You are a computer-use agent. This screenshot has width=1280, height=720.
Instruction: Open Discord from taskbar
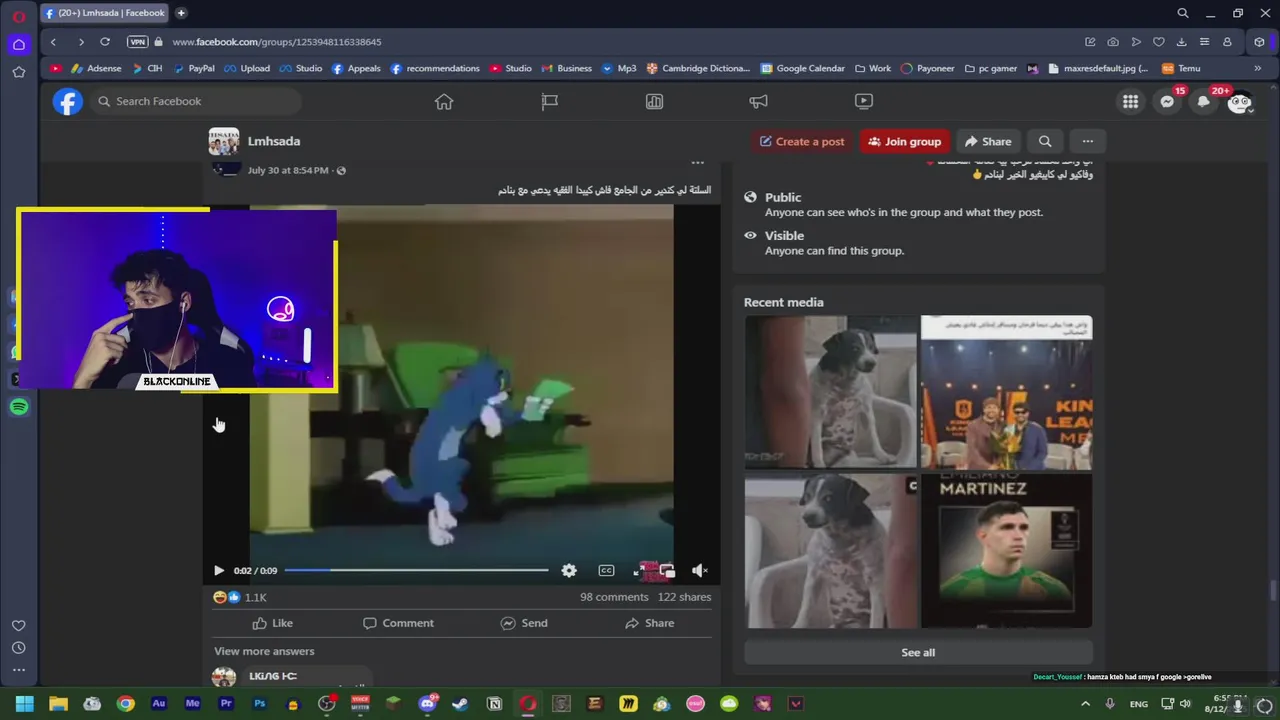[x=428, y=704]
